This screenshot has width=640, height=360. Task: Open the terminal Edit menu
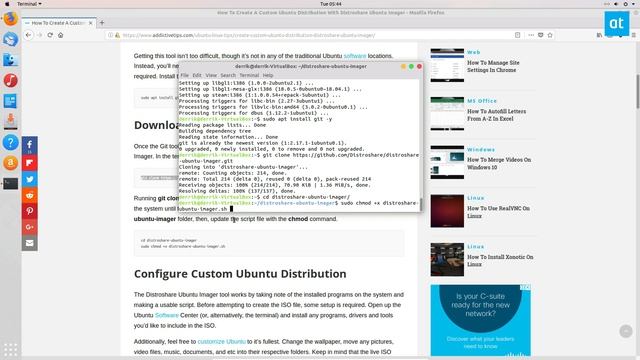(197, 75)
